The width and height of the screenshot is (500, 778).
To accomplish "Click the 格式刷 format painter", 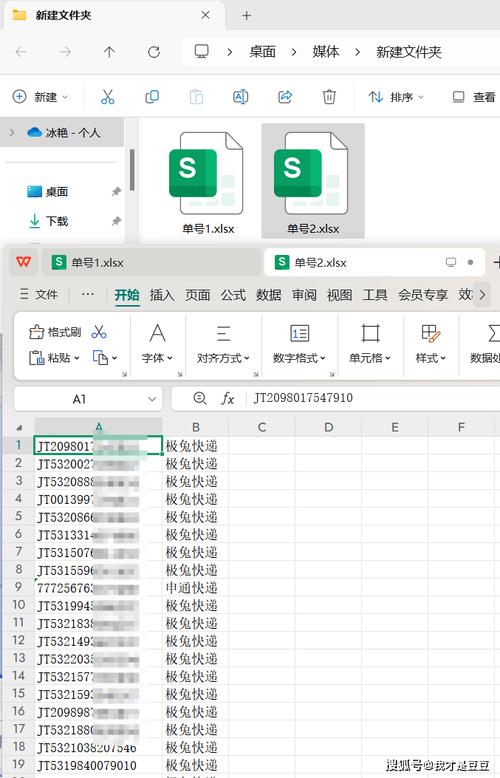I will [x=55, y=332].
